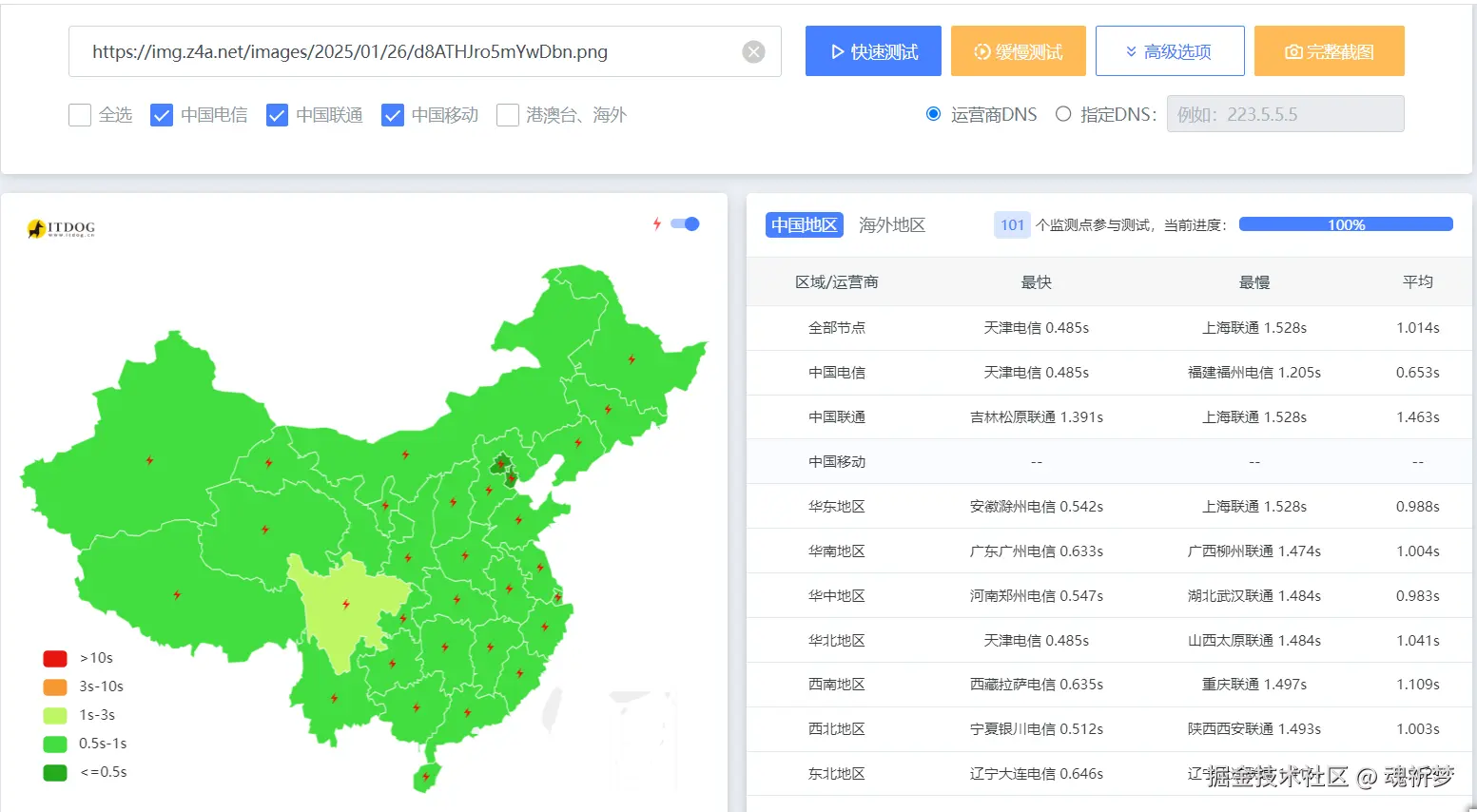1477x812 pixels.
Task: Click the custom DNS input field
Action: [1285, 114]
